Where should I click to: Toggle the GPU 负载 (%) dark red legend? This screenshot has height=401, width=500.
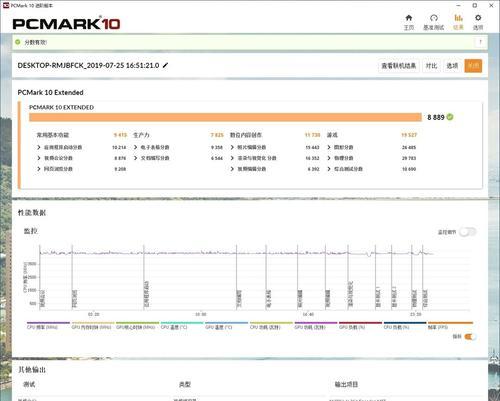[360, 325]
